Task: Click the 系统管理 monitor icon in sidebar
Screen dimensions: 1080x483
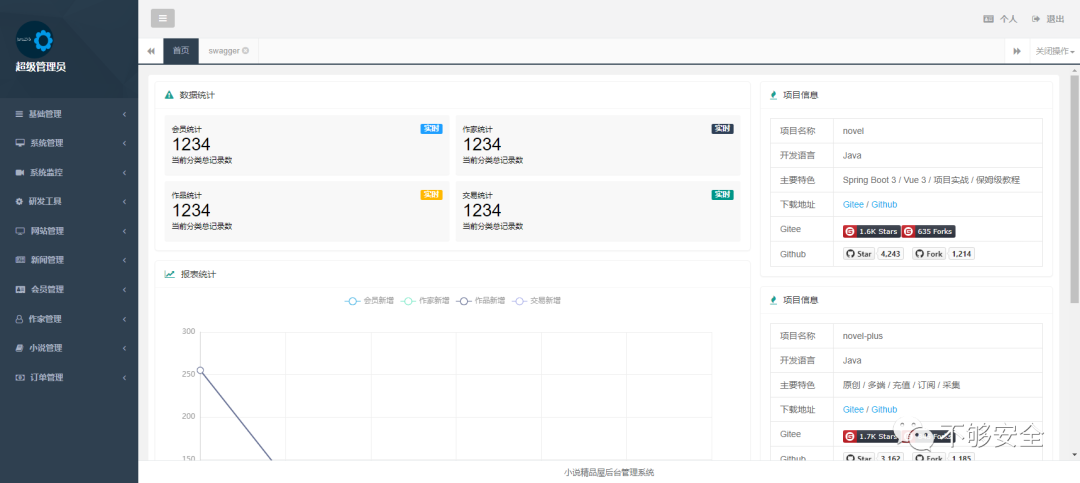Action: tap(20, 143)
